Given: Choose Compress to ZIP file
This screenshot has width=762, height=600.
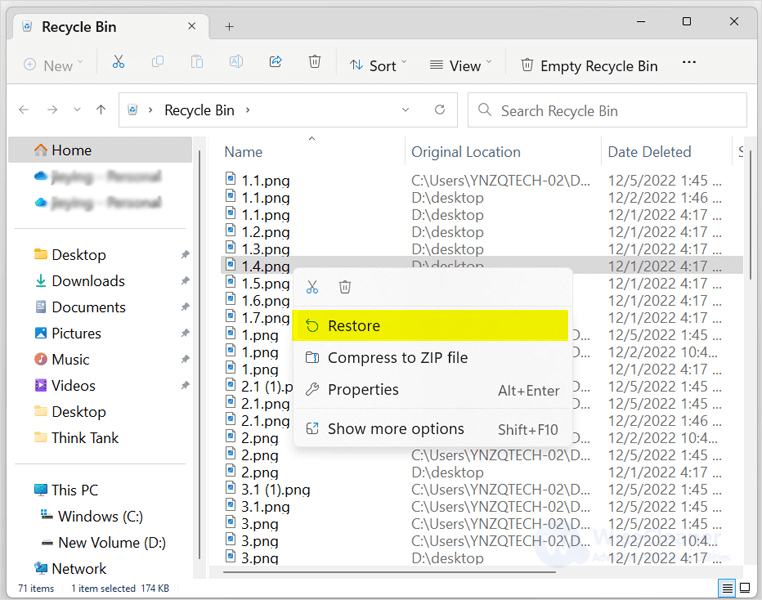Looking at the screenshot, I should (x=430, y=358).
